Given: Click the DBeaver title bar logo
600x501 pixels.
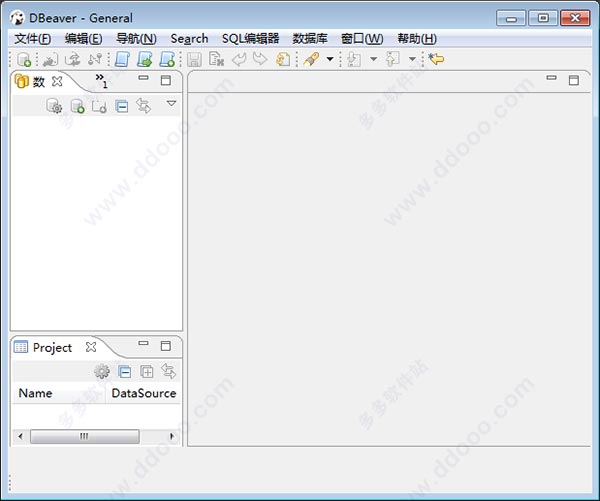Looking at the screenshot, I should click(x=17, y=18).
